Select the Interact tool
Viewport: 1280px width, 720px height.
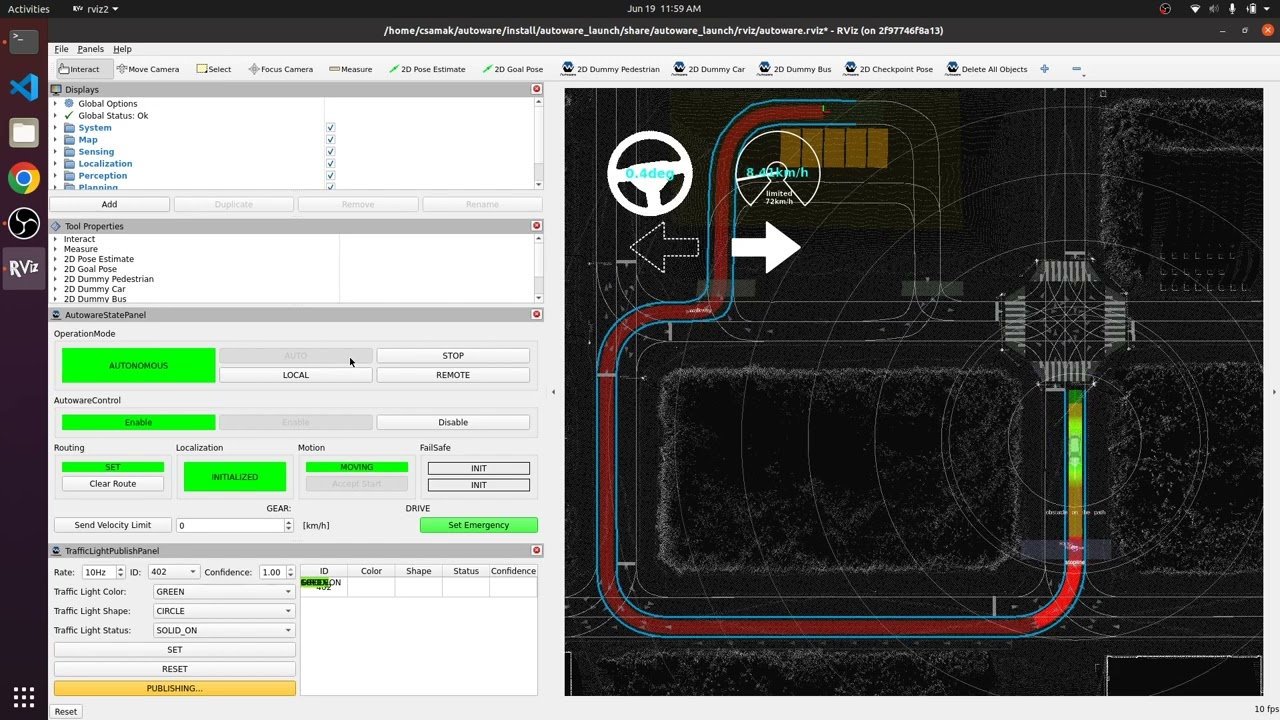click(79, 69)
